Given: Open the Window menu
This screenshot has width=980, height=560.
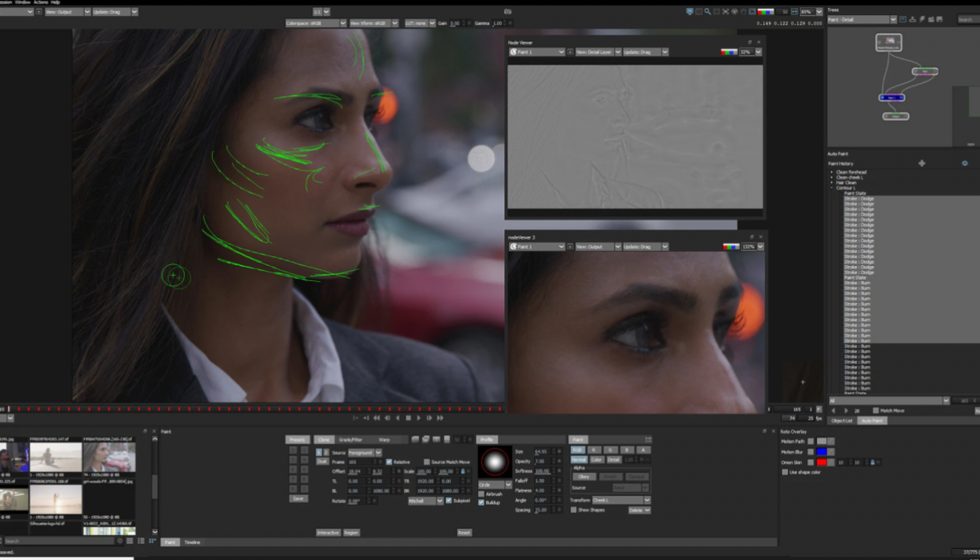Looking at the screenshot, I should click(23, 3).
